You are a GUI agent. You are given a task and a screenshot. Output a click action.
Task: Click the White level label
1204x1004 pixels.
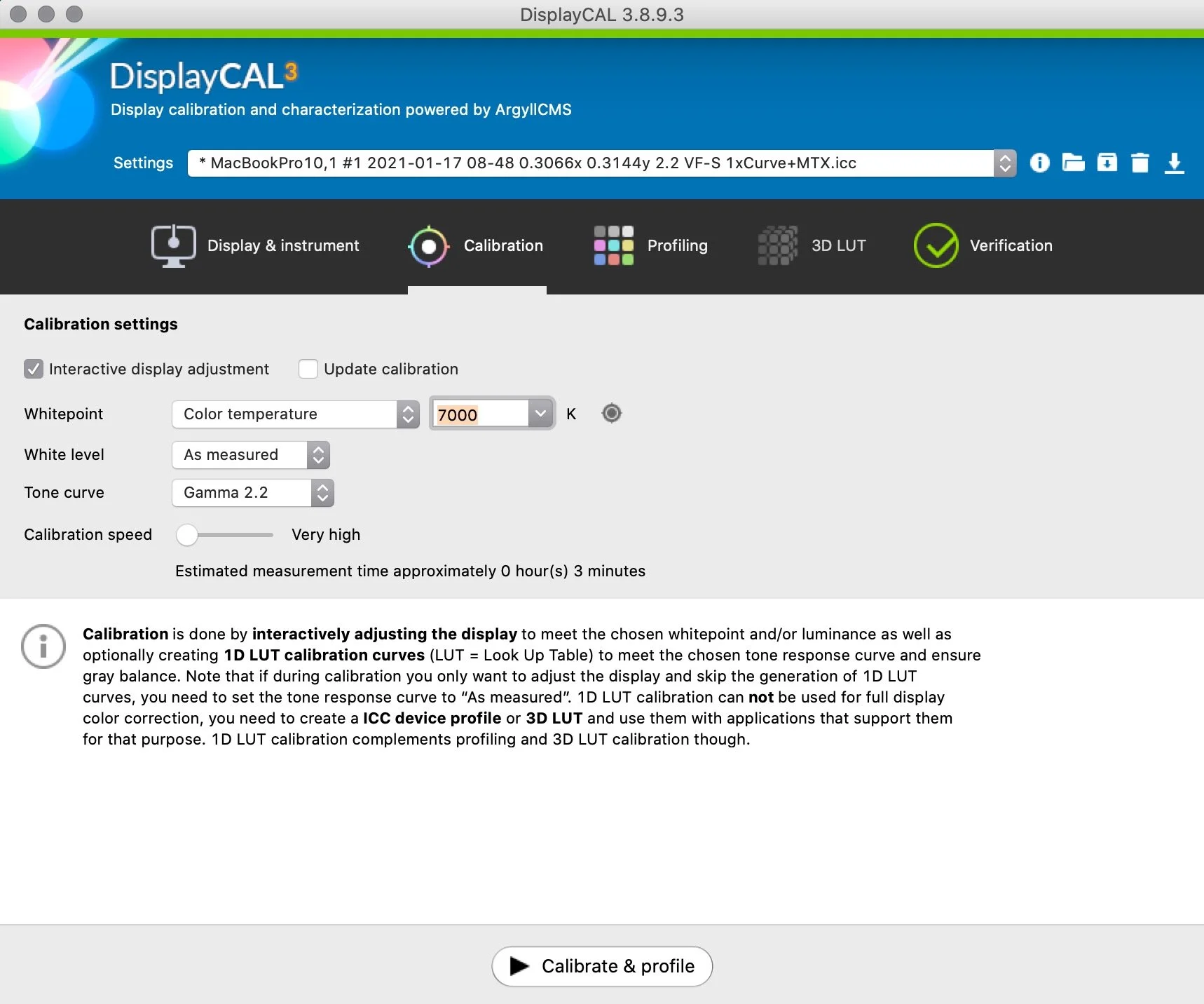[x=64, y=454]
